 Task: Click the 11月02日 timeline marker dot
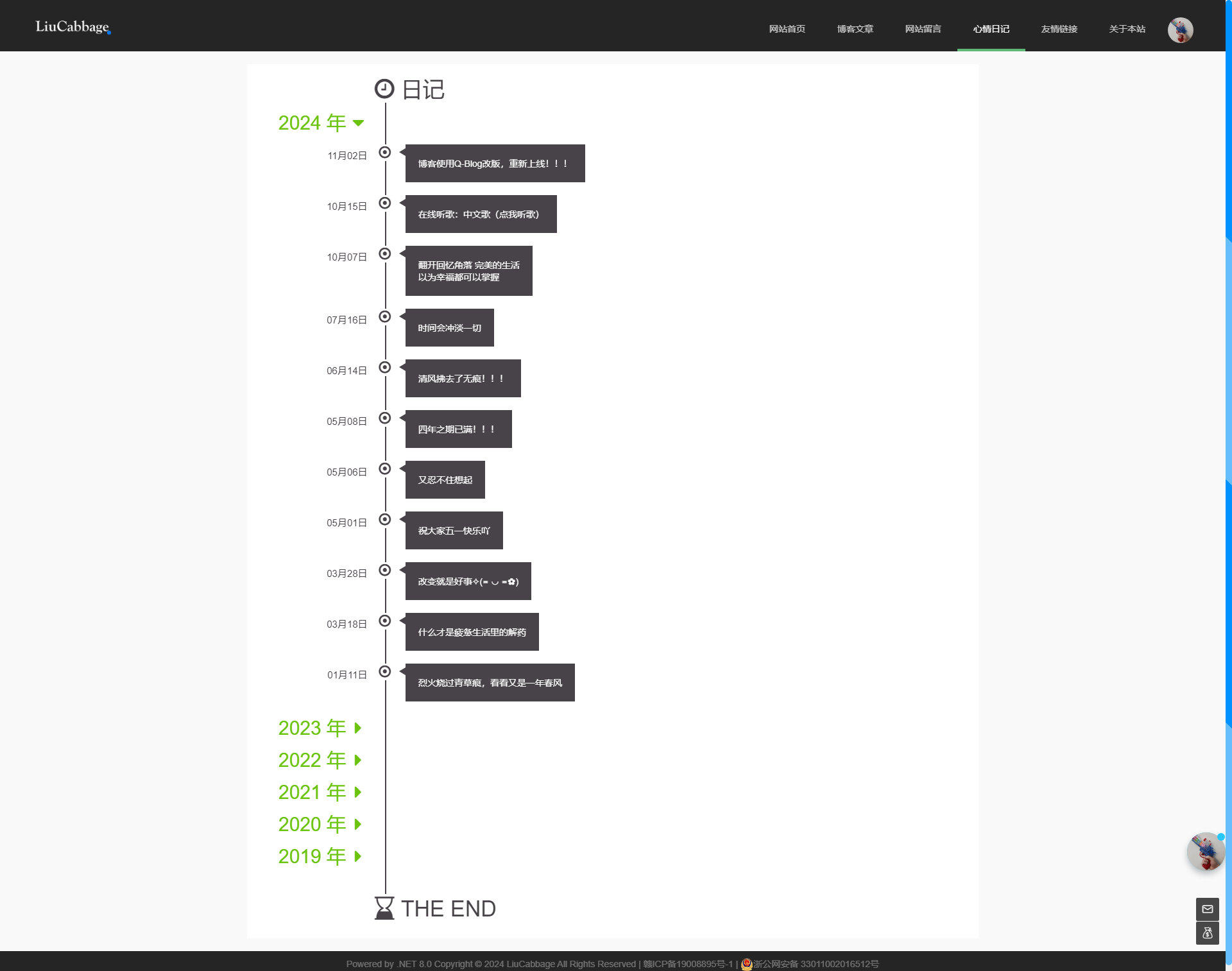pyautogui.click(x=384, y=152)
